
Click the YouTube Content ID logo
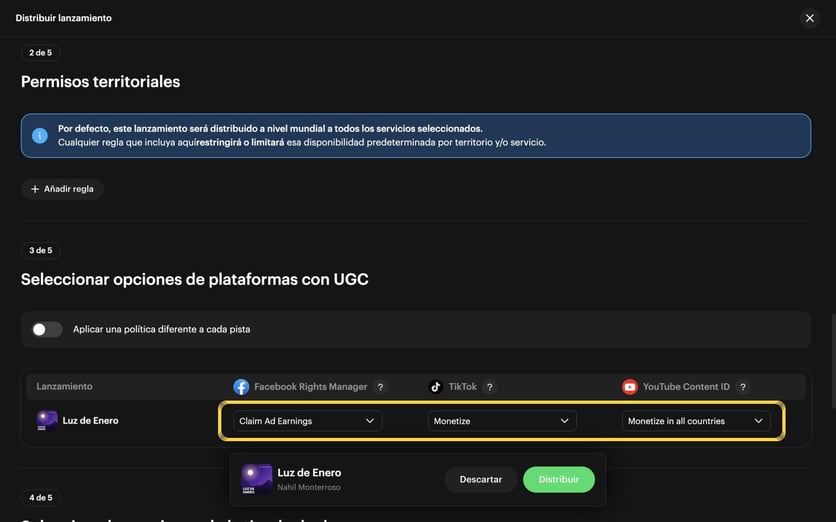(x=630, y=387)
